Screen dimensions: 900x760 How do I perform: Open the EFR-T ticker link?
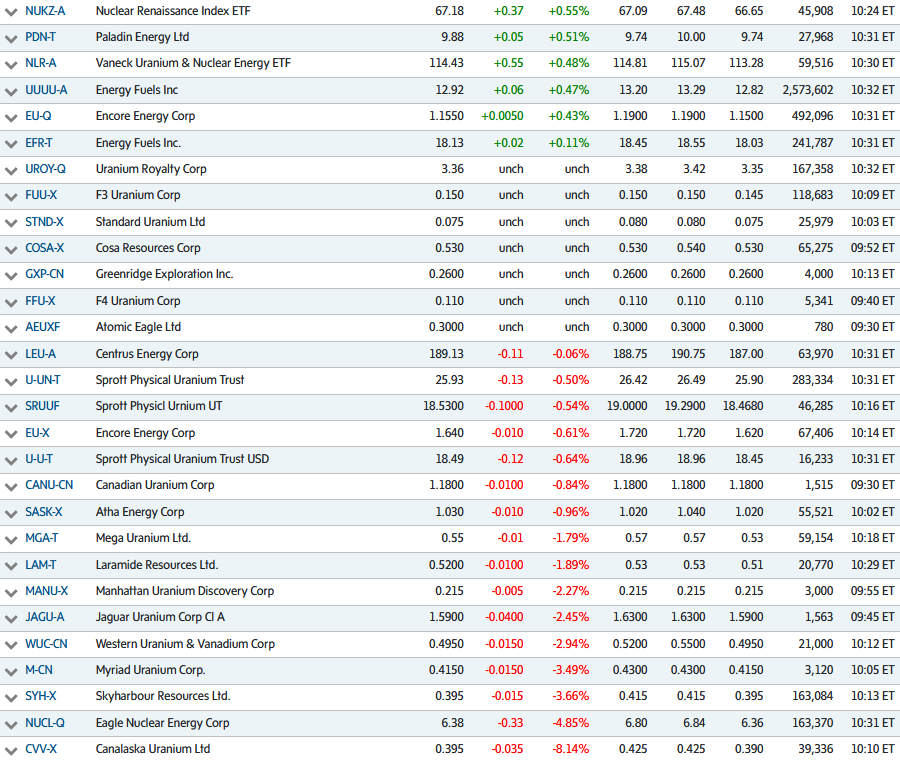[39, 142]
